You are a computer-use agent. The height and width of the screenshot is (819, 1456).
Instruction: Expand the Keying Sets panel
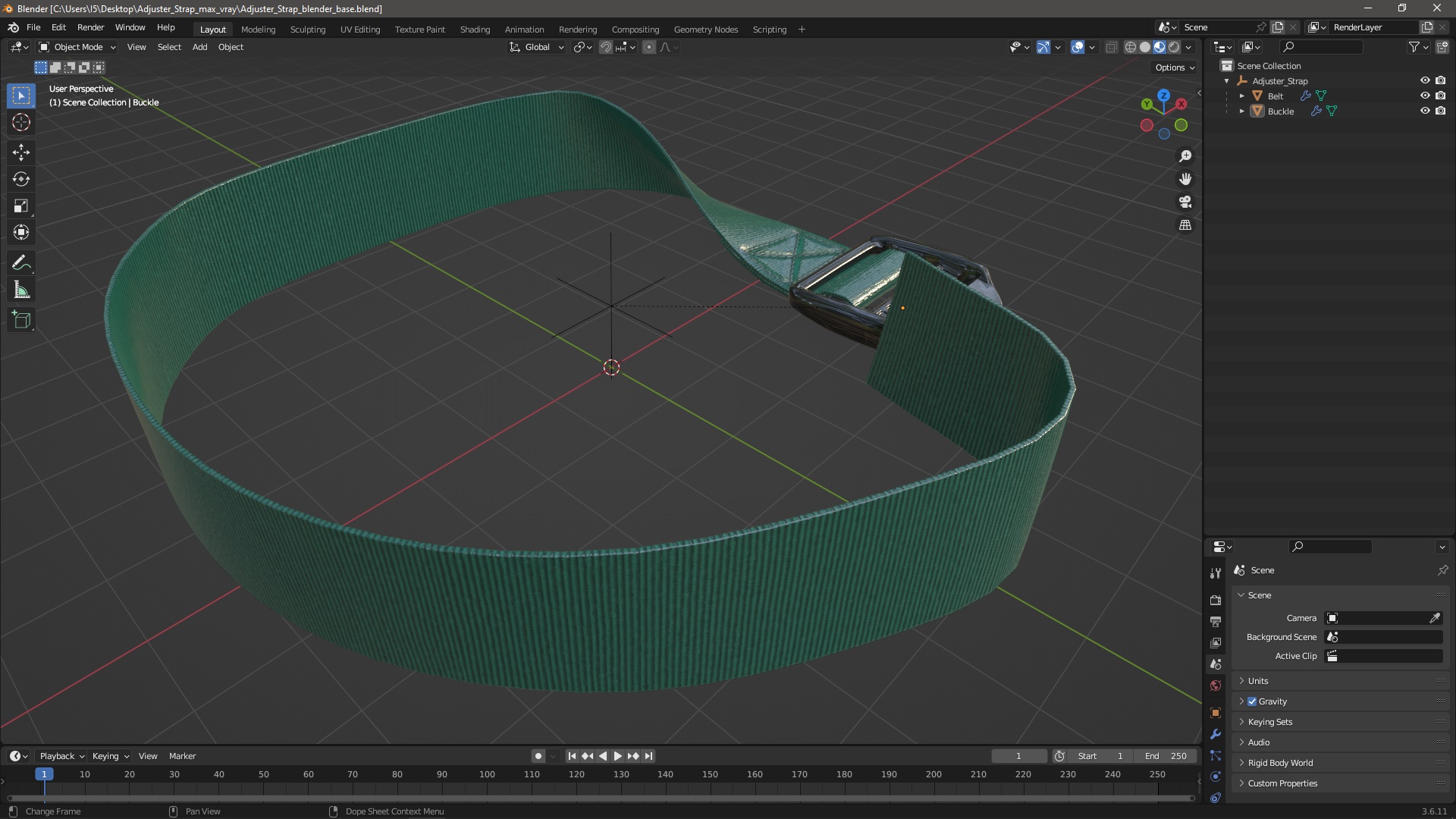pos(1341,722)
